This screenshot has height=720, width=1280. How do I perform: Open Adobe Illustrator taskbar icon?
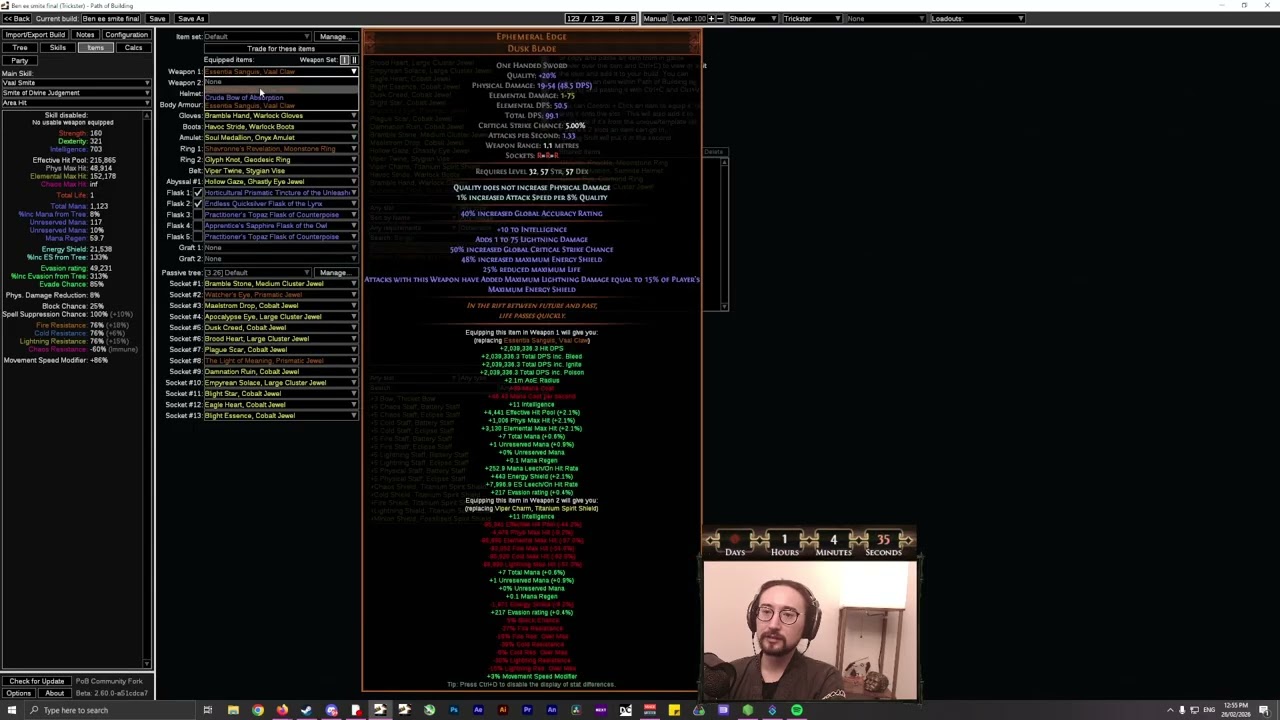[x=502, y=710]
